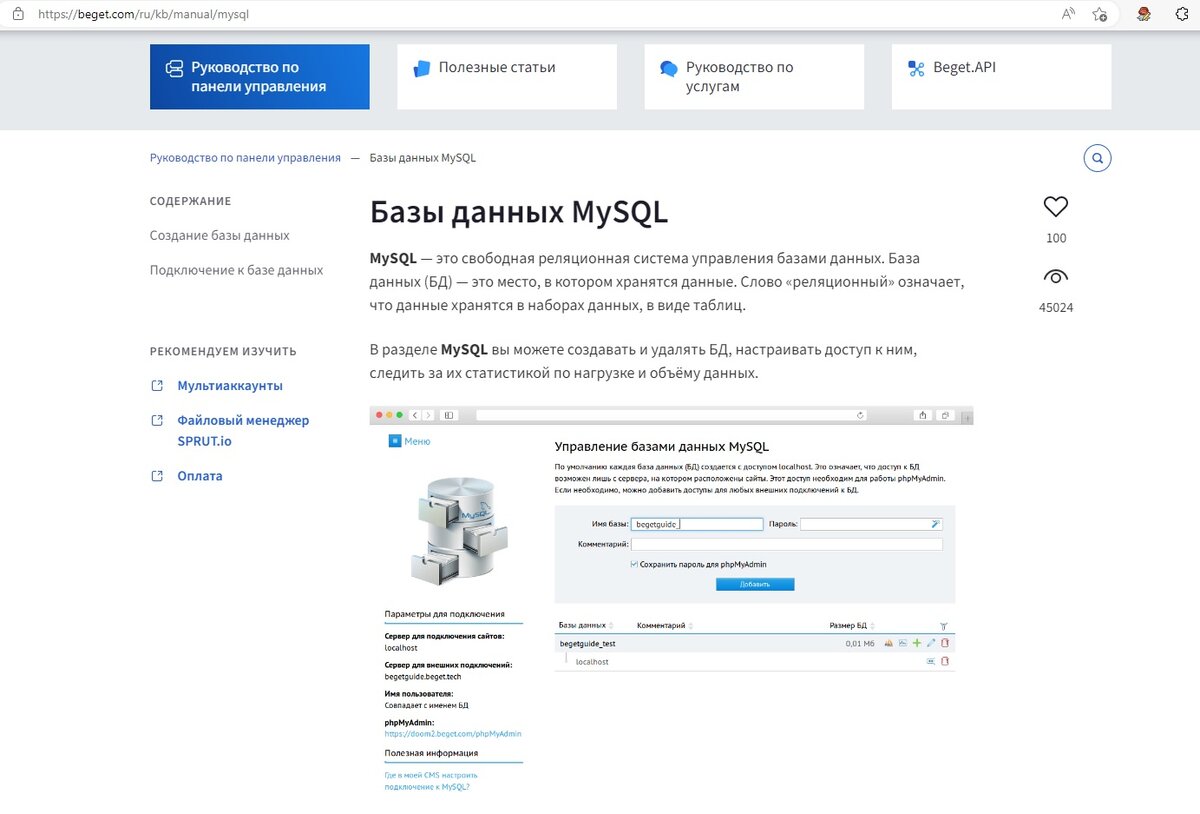Sort by Комментарий column arrows
1200x814 pixels.
pyautogui.click(x=691, y=625)
